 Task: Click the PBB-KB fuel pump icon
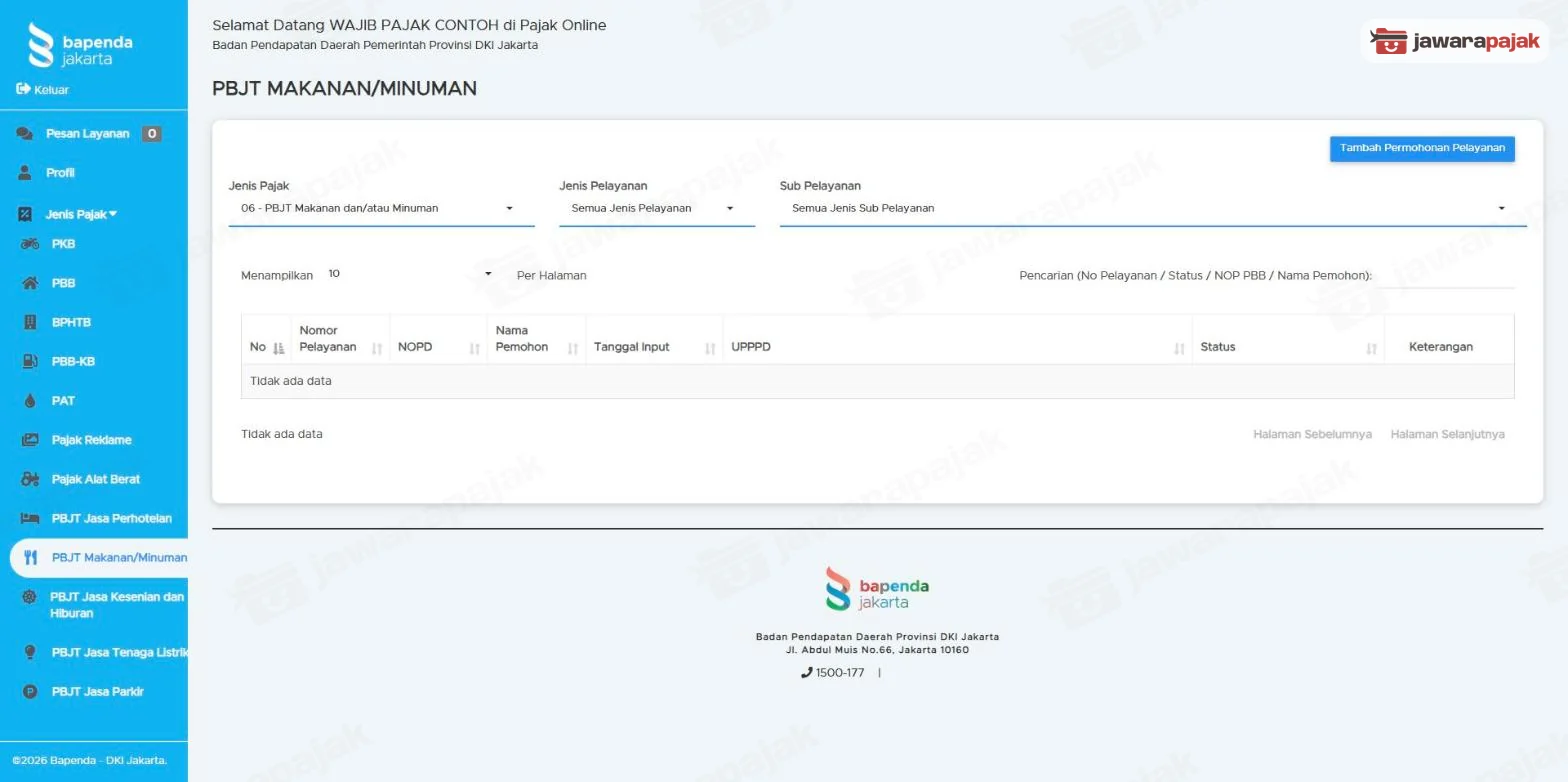[x=30, y=361]
